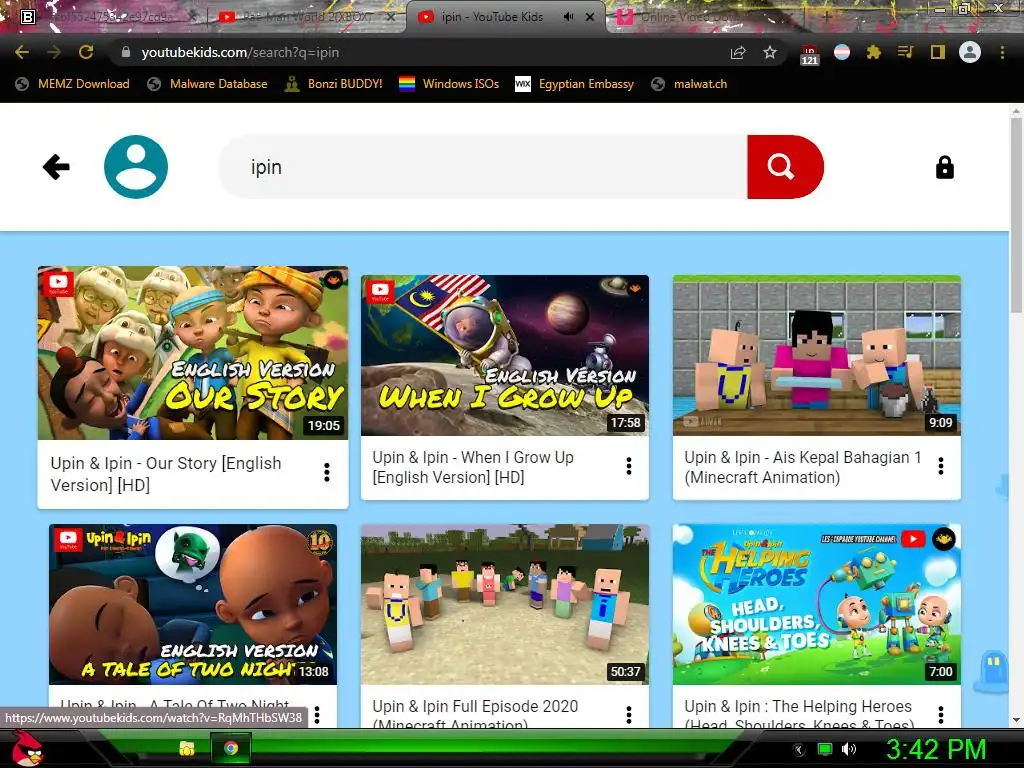The width and height of the screenshot is (1024, 768).
Task: Open options menu for The Helping Heroes
Action: 940,715
